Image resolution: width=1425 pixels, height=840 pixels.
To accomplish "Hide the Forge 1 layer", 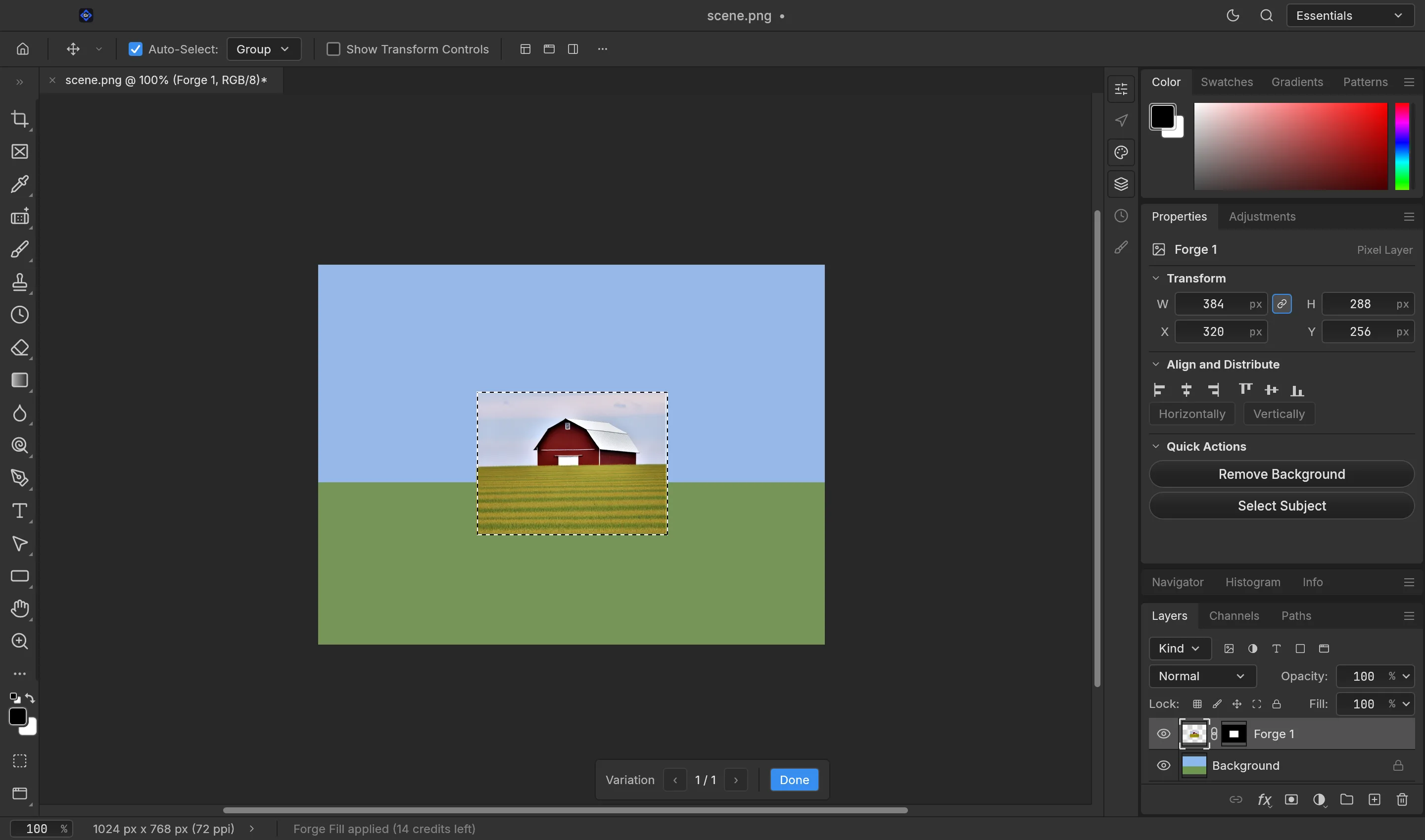I will 1163,734.
